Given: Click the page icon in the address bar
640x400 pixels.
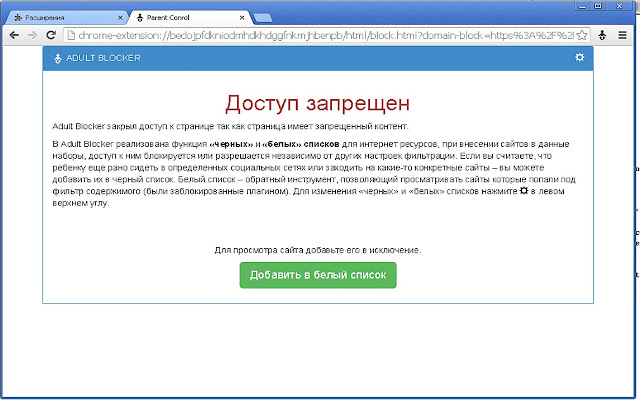Looking at the screenshot, I should (71, 35).
